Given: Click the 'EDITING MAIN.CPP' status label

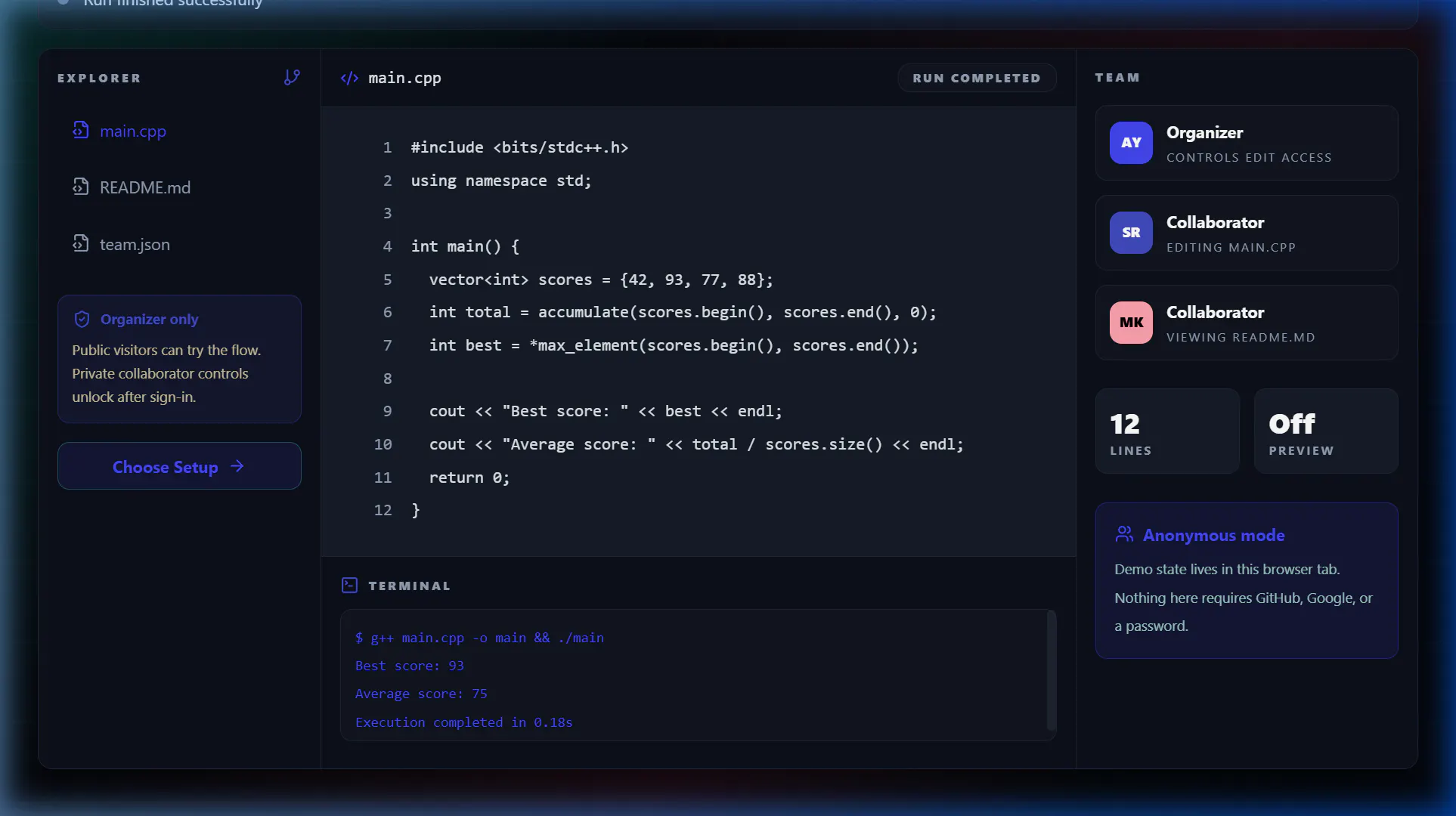Looking at the screenshot, I should (x=1231, y=247).
